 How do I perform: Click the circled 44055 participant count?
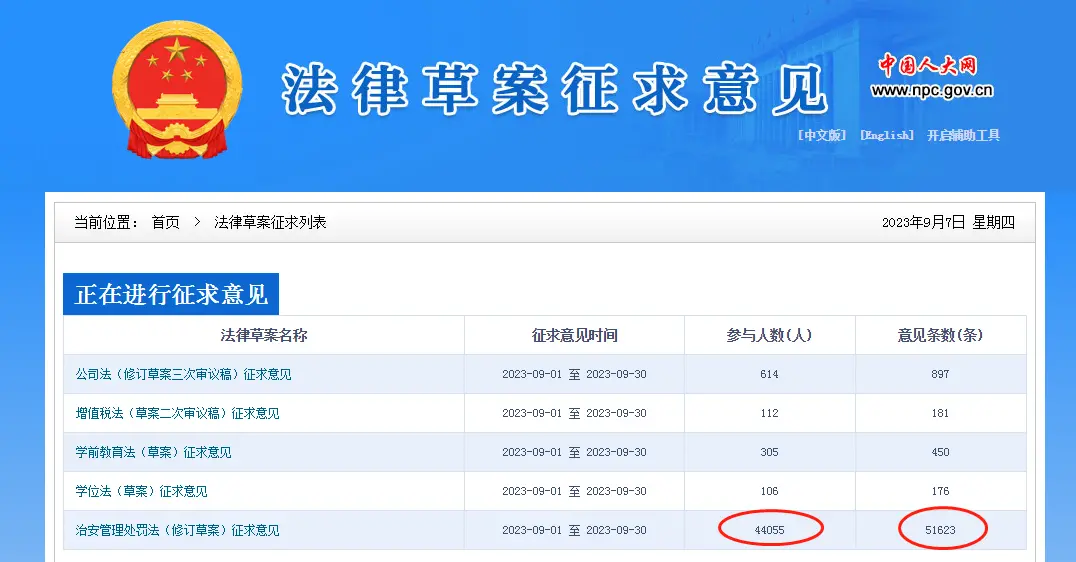[x=769, y=530]
